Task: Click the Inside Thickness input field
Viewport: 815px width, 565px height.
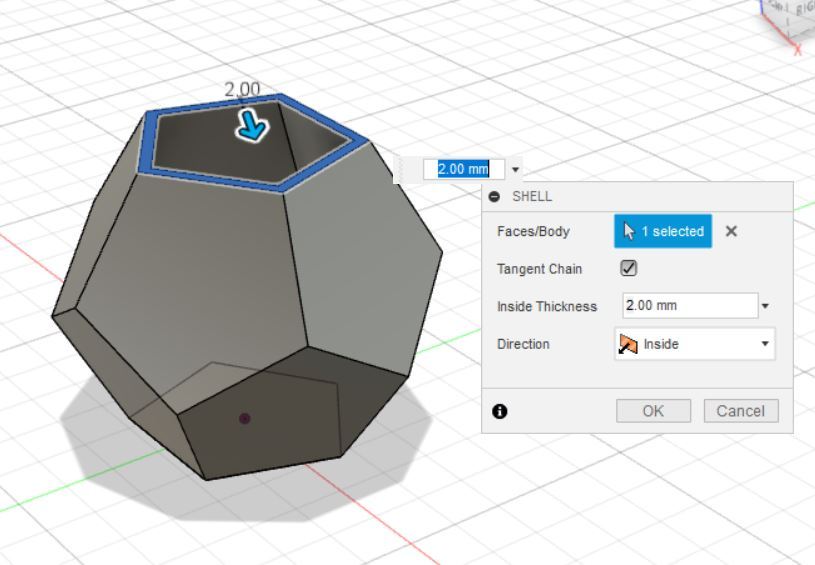Action: (x=690, y=306)
